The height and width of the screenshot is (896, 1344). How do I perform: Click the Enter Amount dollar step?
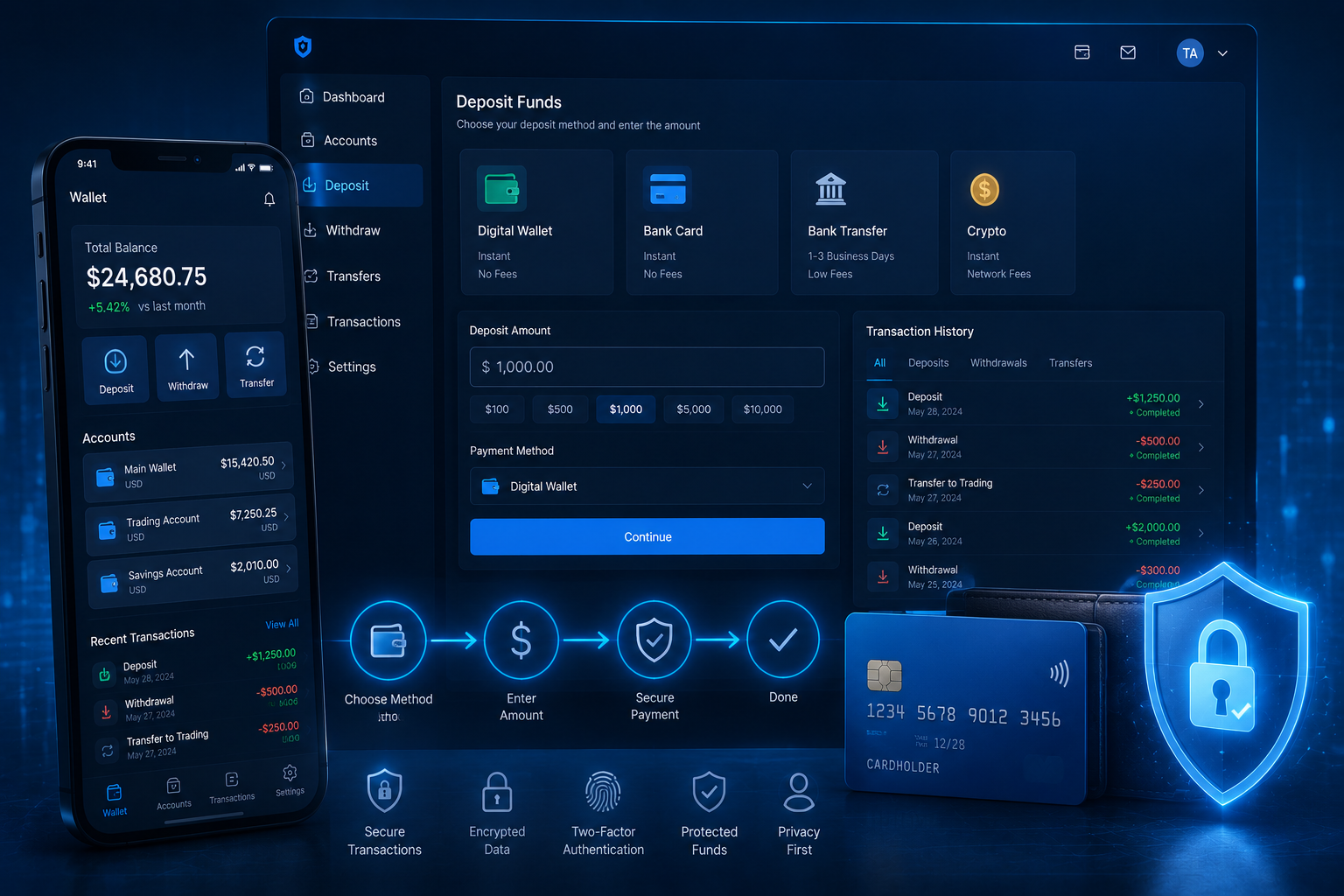[x=521, y=640]
